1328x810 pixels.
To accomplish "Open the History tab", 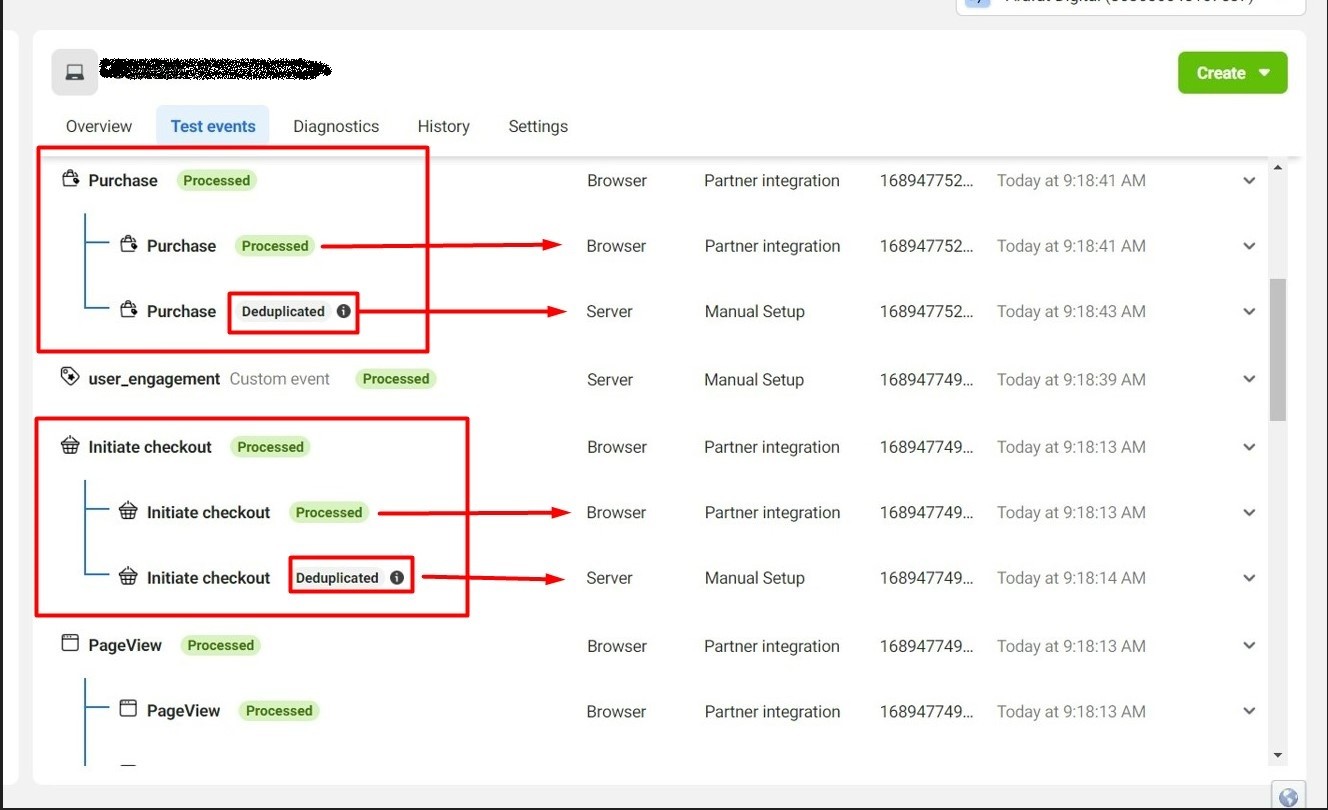I will 443,126.
